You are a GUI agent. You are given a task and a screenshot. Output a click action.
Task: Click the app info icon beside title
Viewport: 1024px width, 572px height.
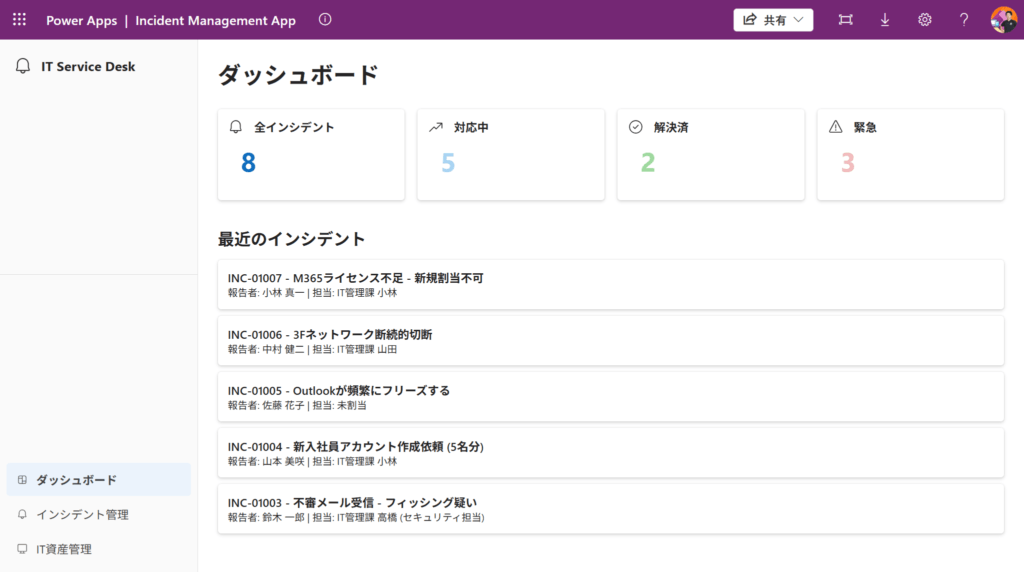click(325, 20)
